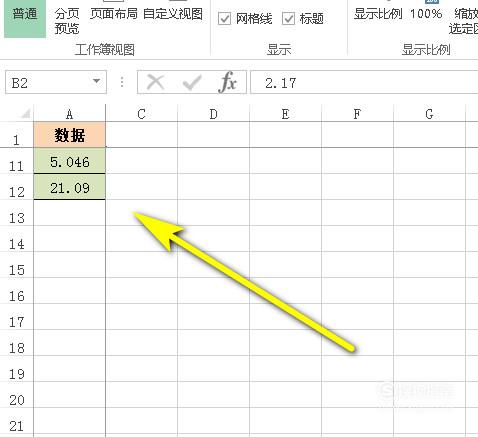Select cell containing 5.046
Viewport: 478px width, 437px height.
point(70,161)
